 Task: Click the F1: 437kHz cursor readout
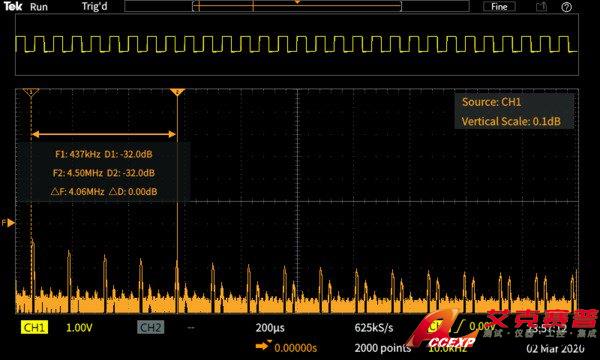pyautogui.click(x=104, y=154)
